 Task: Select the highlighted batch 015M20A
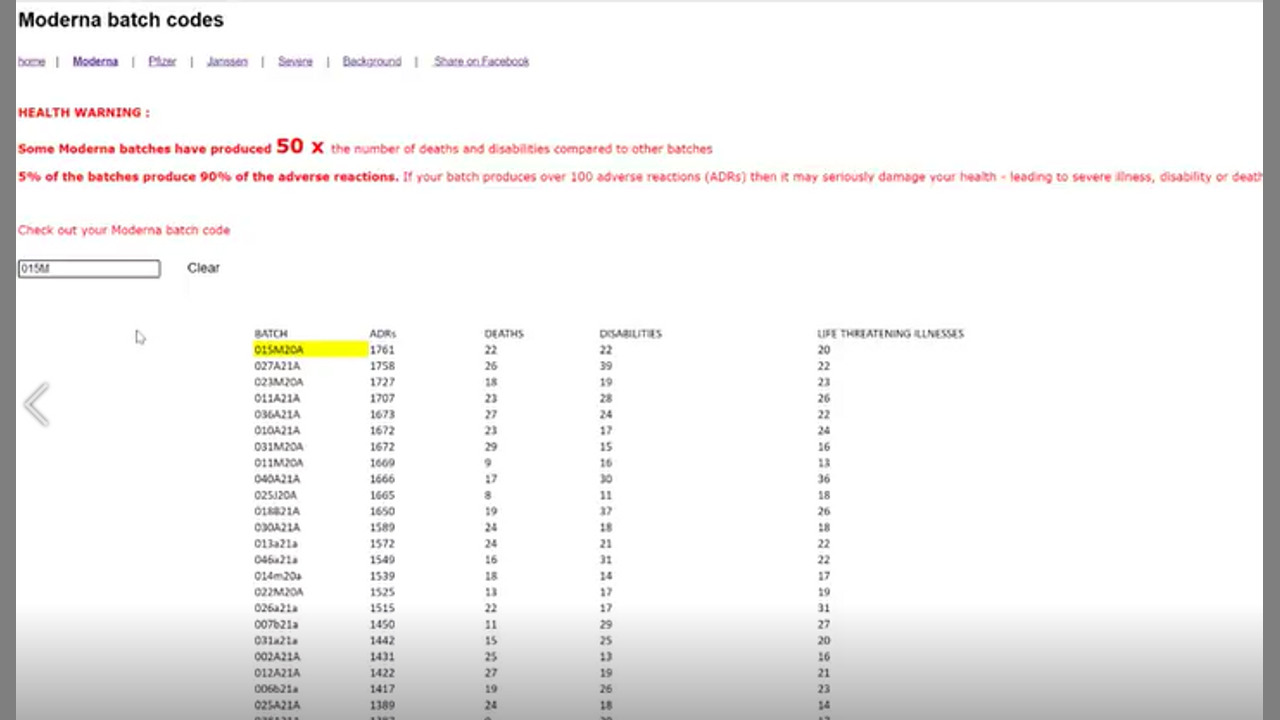pos(279,350)
